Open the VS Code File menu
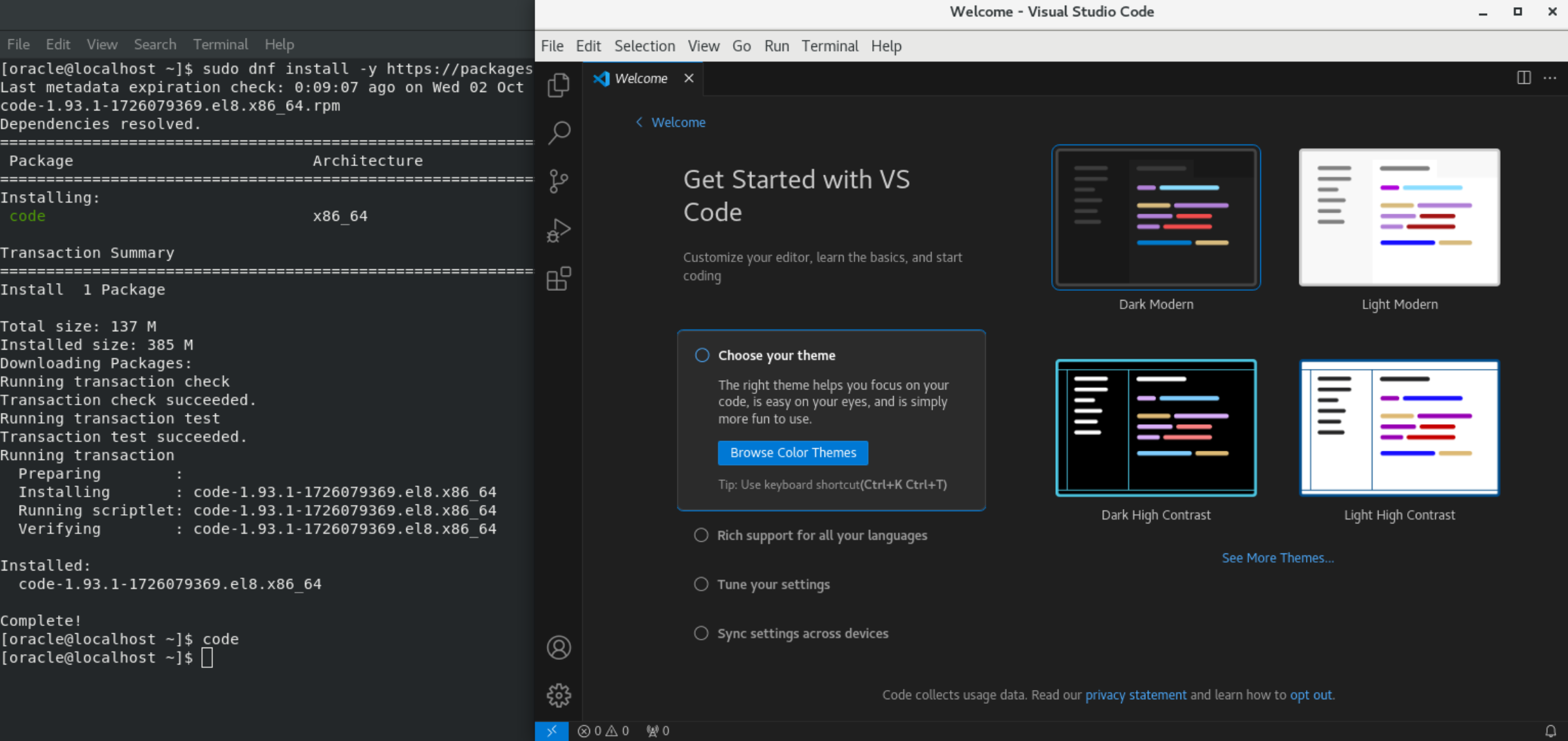 pyautogui.click(x=552, y=46)
